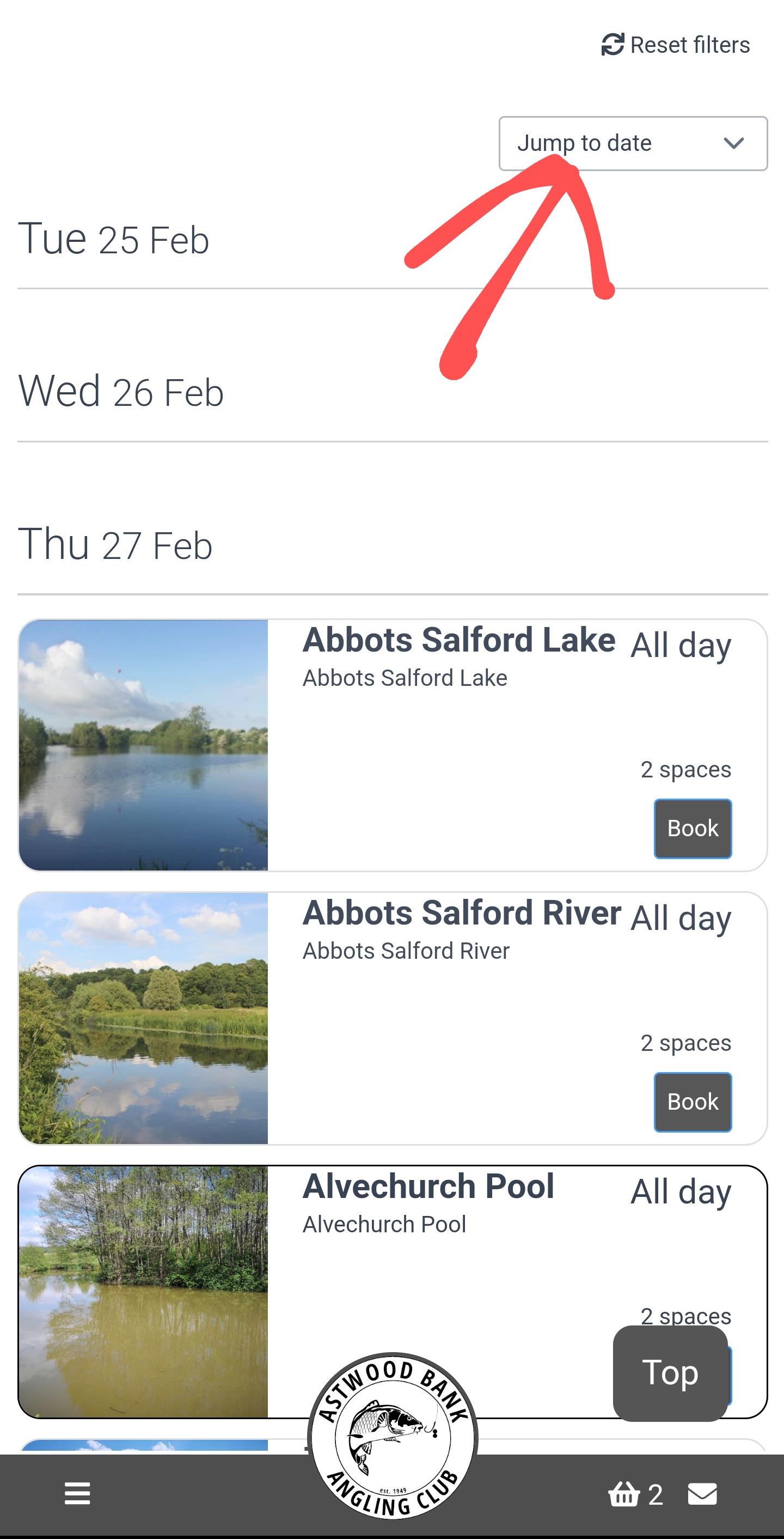Book Abbots Salford Lake all day

tap(693, 828)
